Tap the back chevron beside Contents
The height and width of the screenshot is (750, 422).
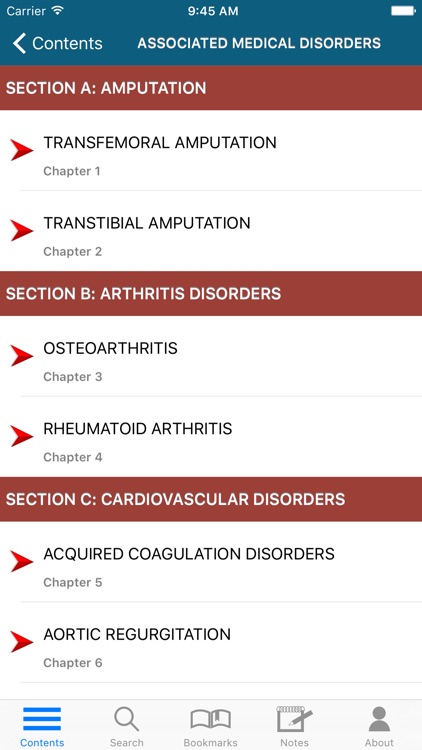[19, 43]
